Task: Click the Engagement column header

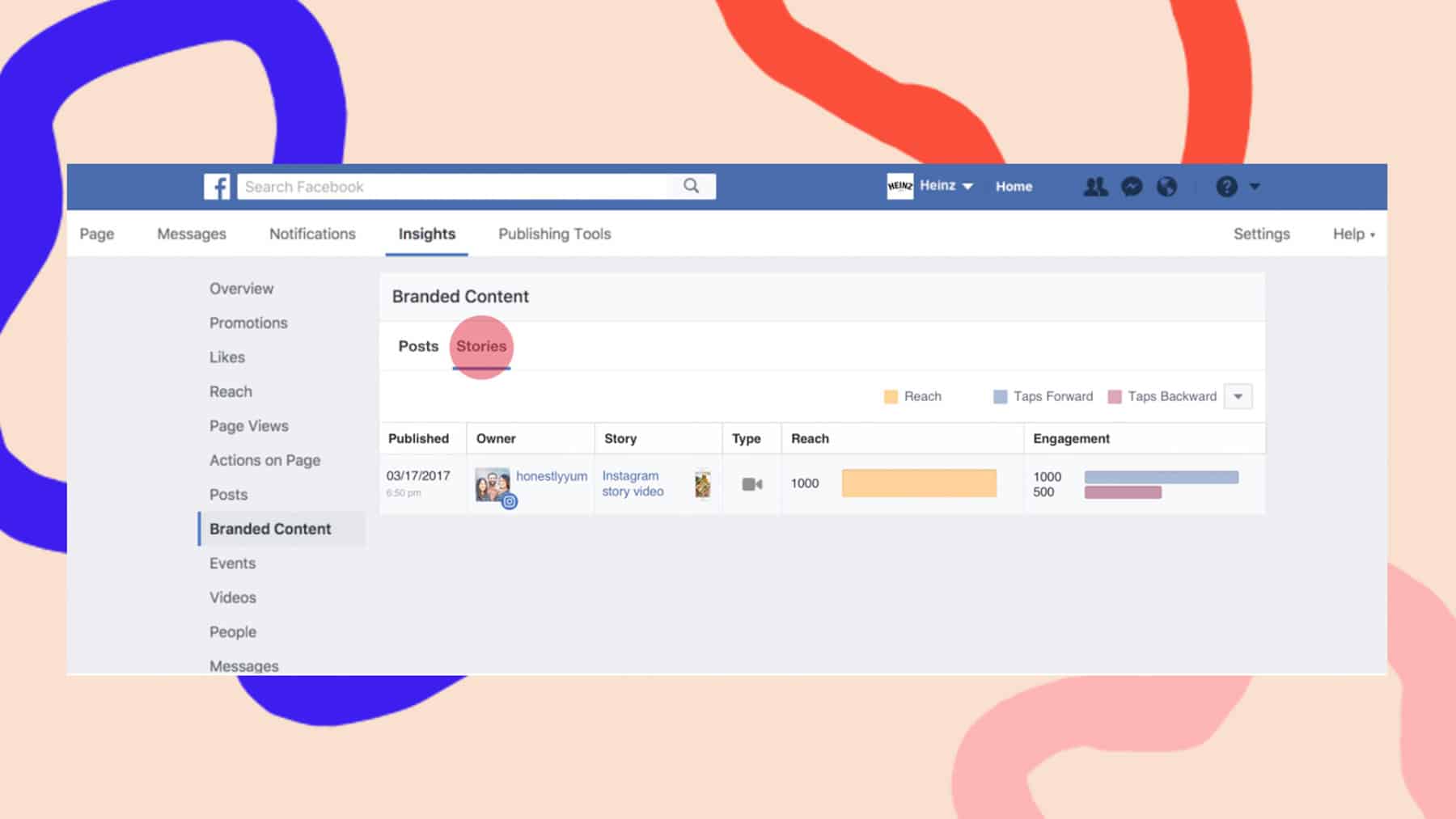Action: 1071,438
